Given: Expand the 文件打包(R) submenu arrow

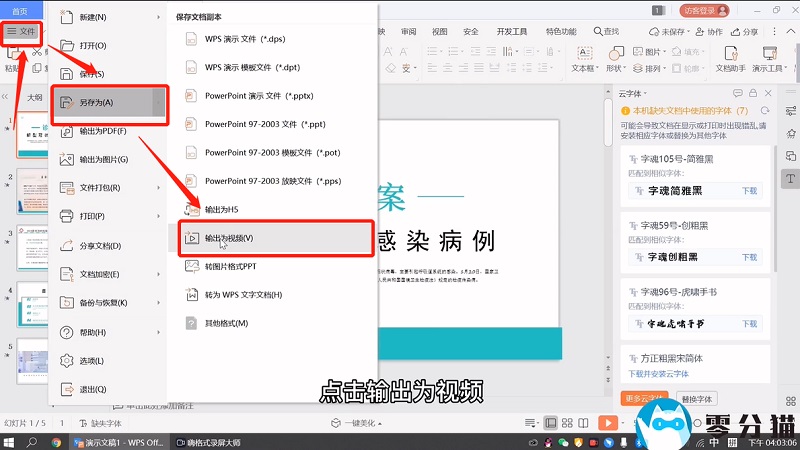Looking at the screenshot, I should click(x=159, y=187).
